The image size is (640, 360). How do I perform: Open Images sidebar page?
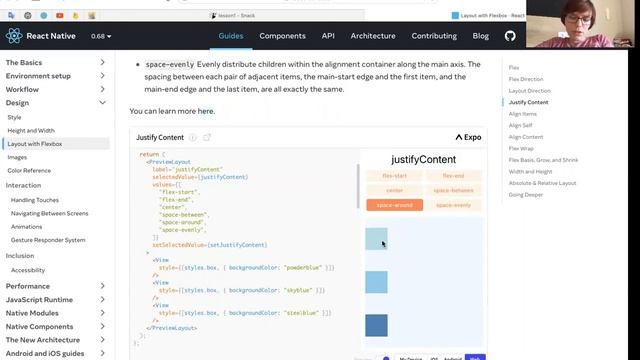click(17, 157)
